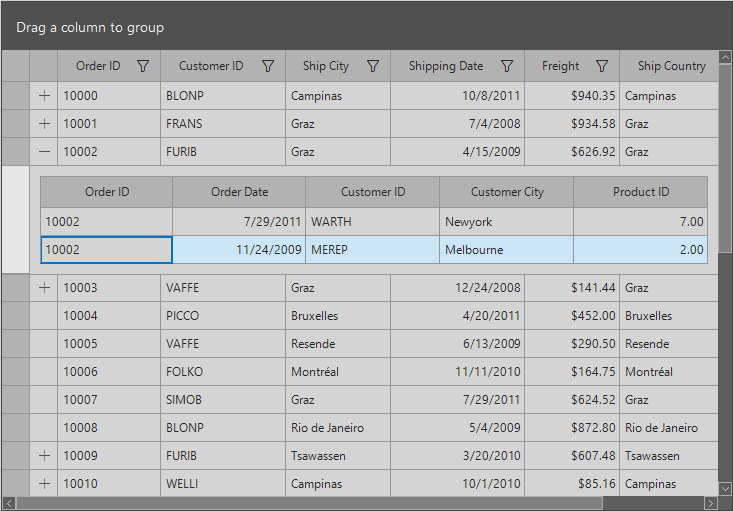Select the Rio de Janeiro ship city cell
Screen dimensions: 733x511
click(x=338, y=428)
